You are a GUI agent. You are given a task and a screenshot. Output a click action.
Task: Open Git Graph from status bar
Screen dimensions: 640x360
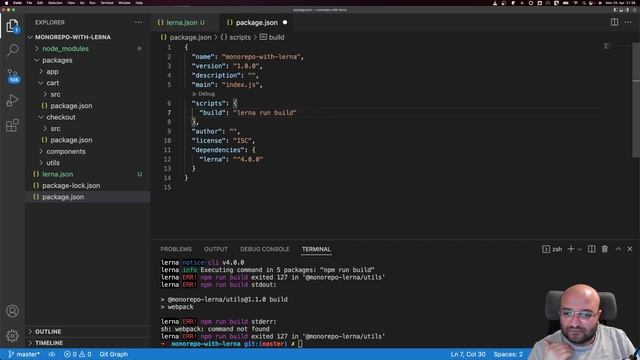pyautogui.click(x=113, y=354)
